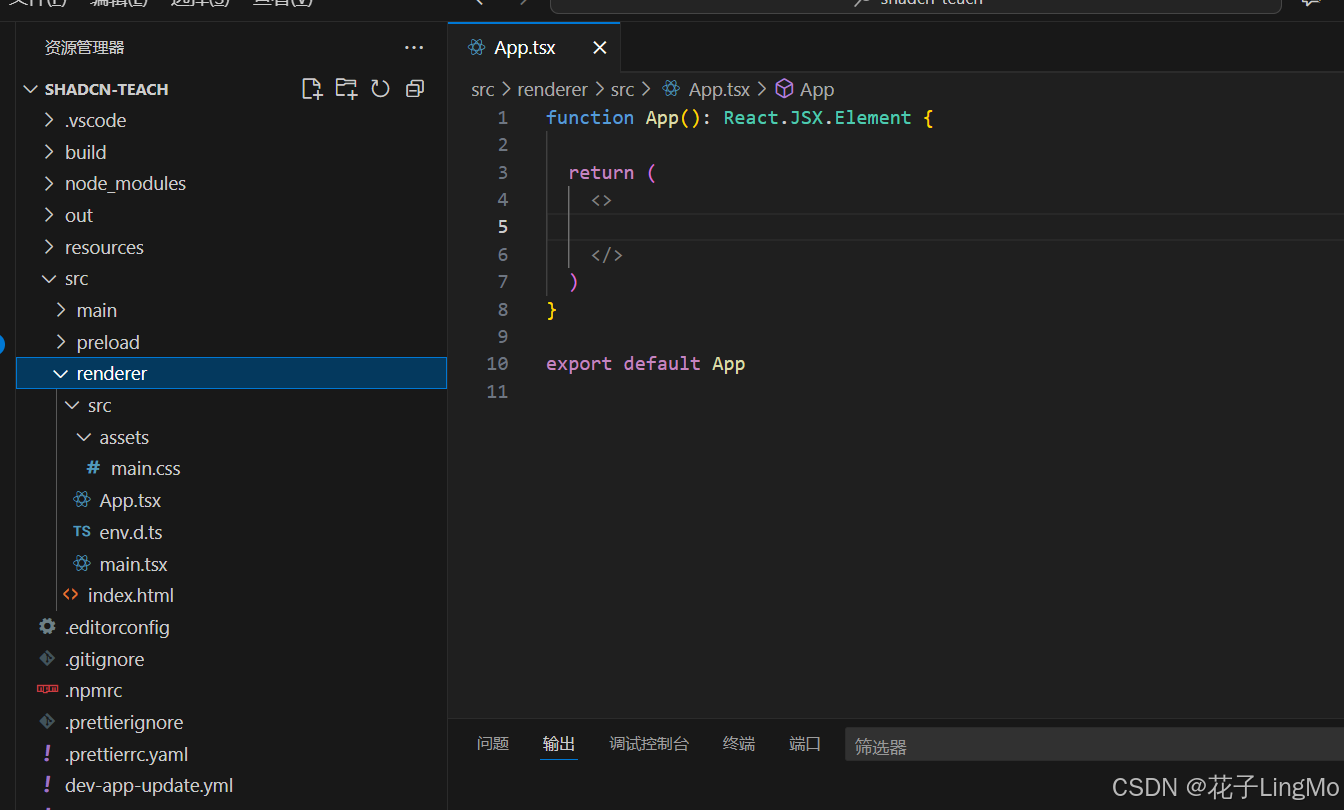Select the App.tsx editor tab
The image size is (1344, 810).
534,48
